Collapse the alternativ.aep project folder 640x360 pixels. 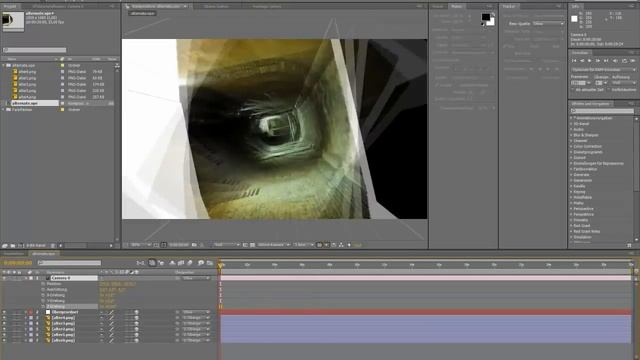point(4,65)
